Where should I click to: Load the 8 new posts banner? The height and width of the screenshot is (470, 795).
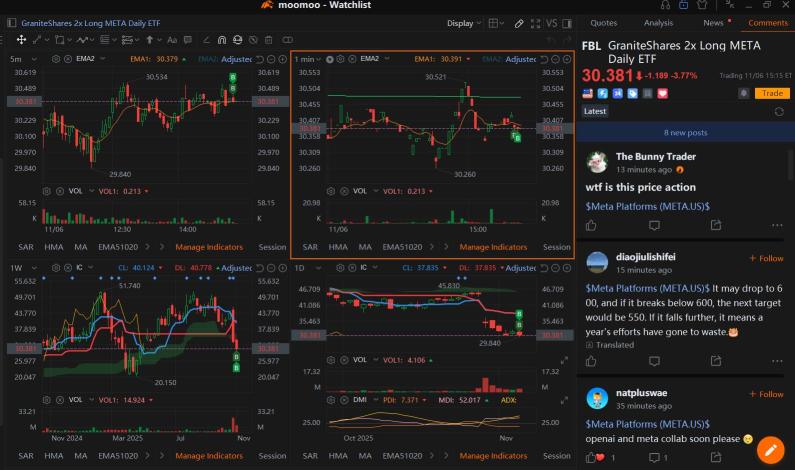[x=685, y=132]
